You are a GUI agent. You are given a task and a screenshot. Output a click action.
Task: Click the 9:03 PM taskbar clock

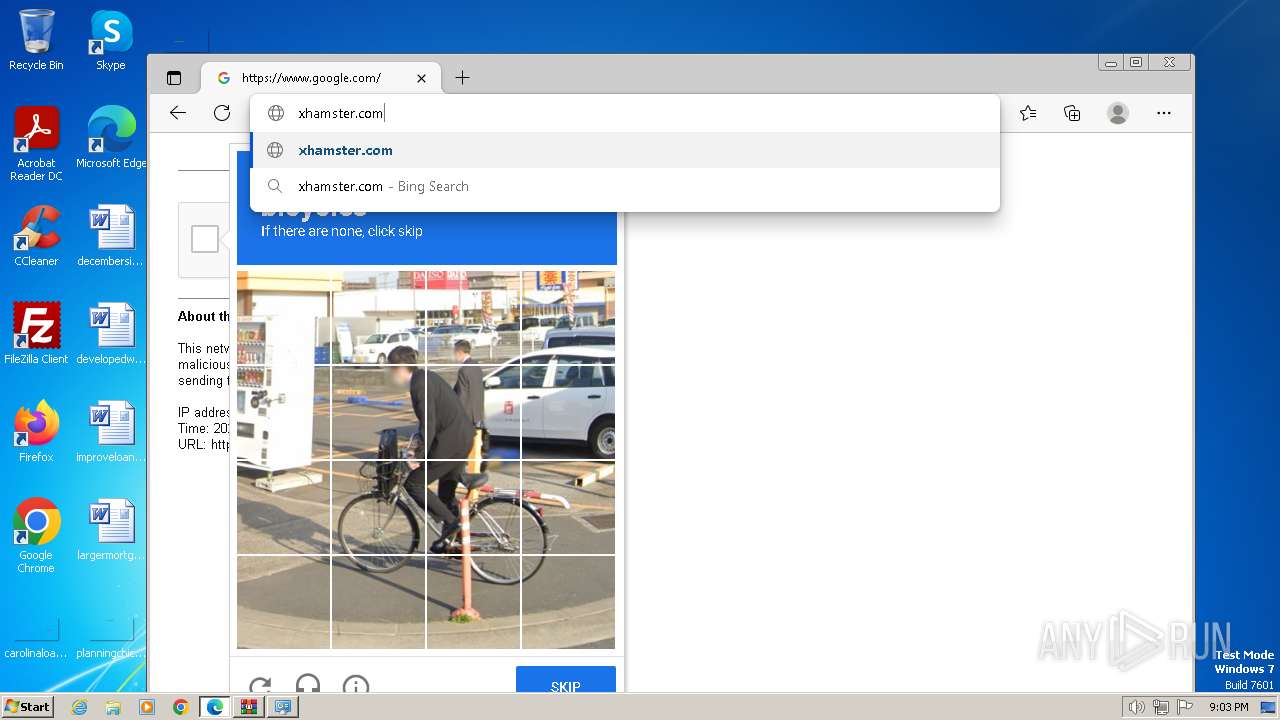coord(1228,707)
